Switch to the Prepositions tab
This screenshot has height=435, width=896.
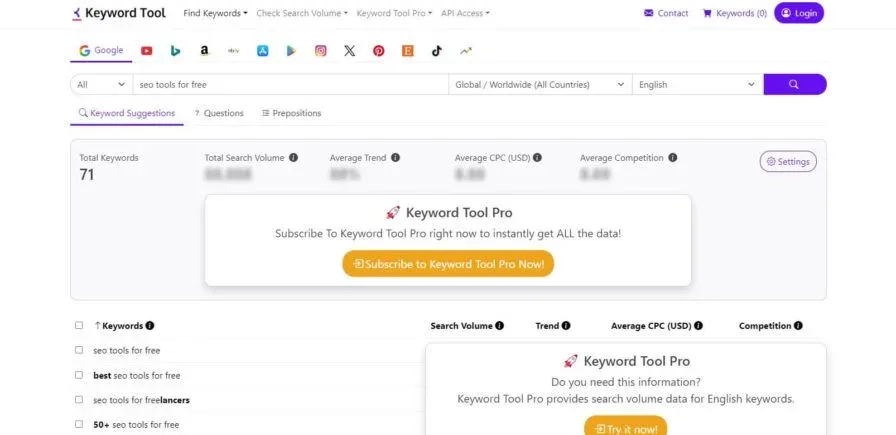pos(291,113)
